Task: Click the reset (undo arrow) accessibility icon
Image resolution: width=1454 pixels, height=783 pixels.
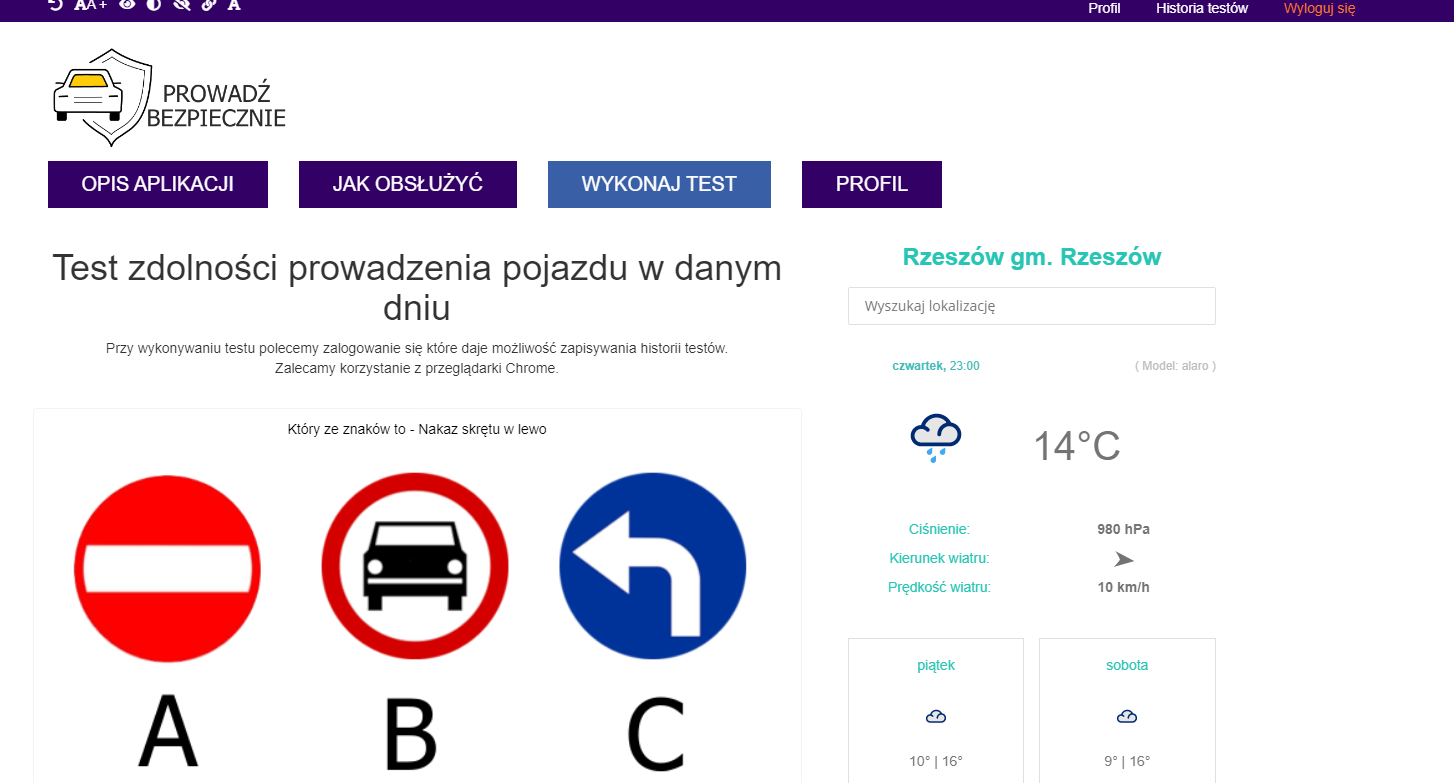Action: (56, 5)
